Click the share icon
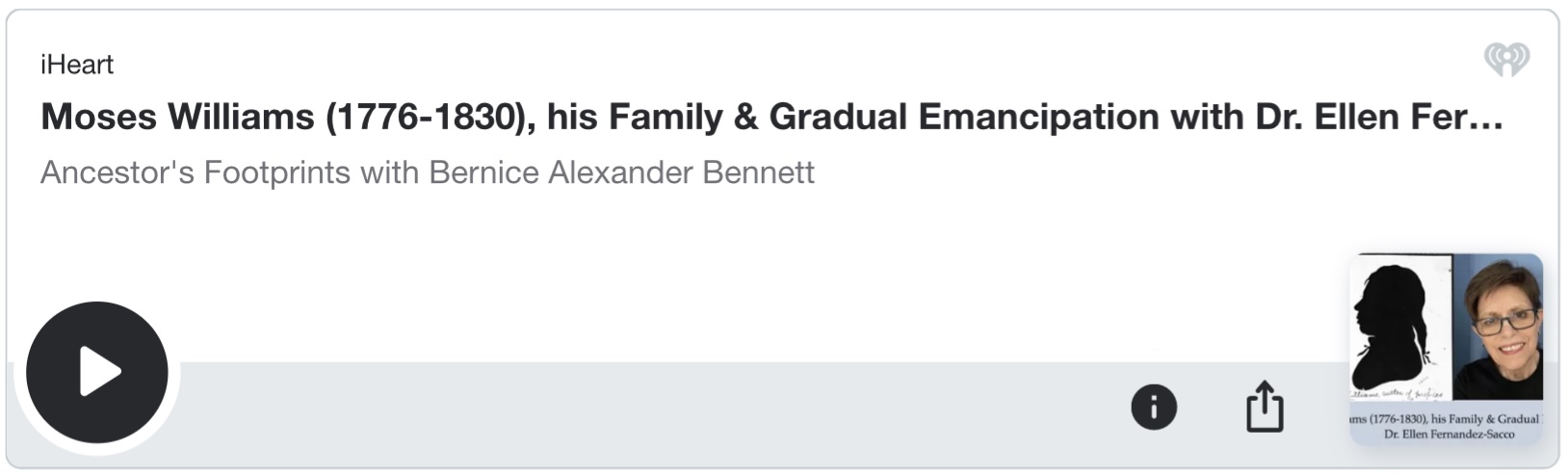Viewport: 1568px width, 476px height. click(x=1264, y=406)
